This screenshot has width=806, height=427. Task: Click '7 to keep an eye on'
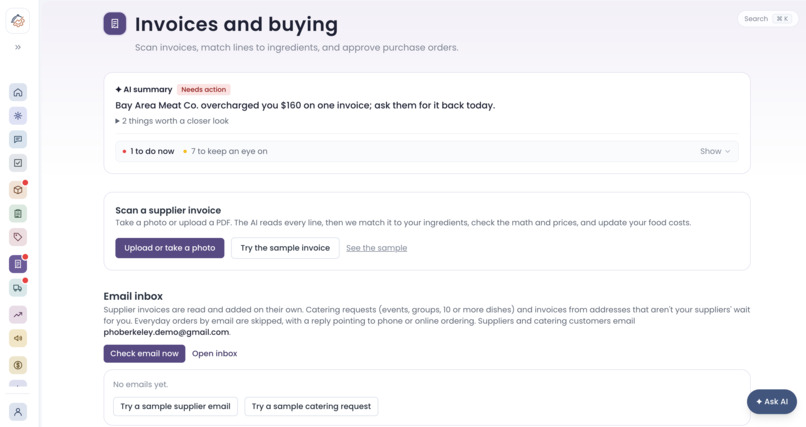(x=225, y=151)
